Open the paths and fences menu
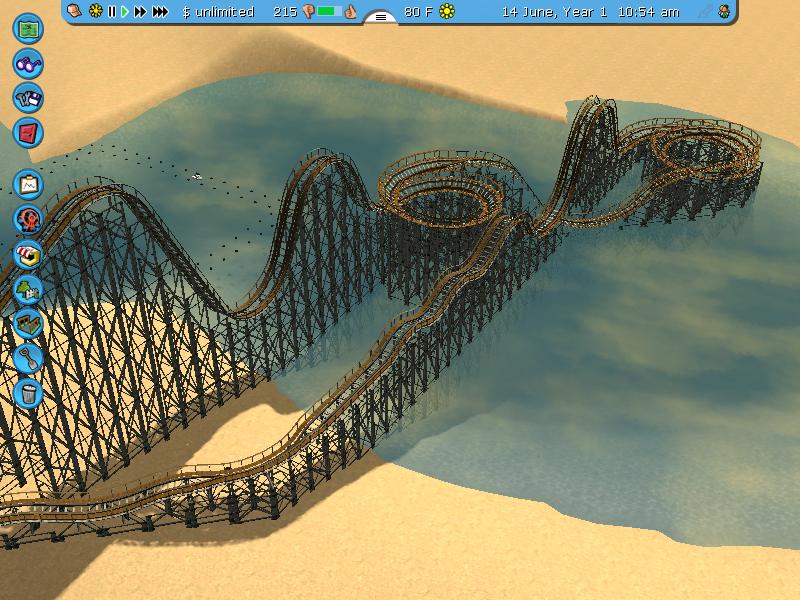800x600 pixels. [x=28, y=324]
